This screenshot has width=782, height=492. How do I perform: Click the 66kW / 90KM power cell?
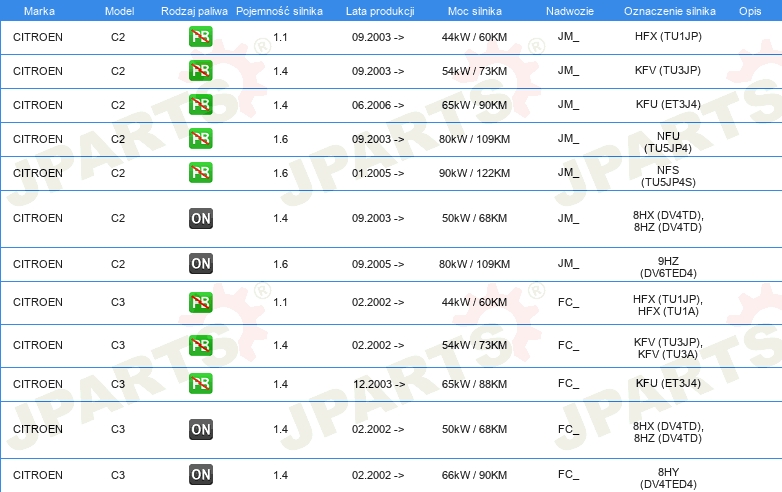click(474, 476)
